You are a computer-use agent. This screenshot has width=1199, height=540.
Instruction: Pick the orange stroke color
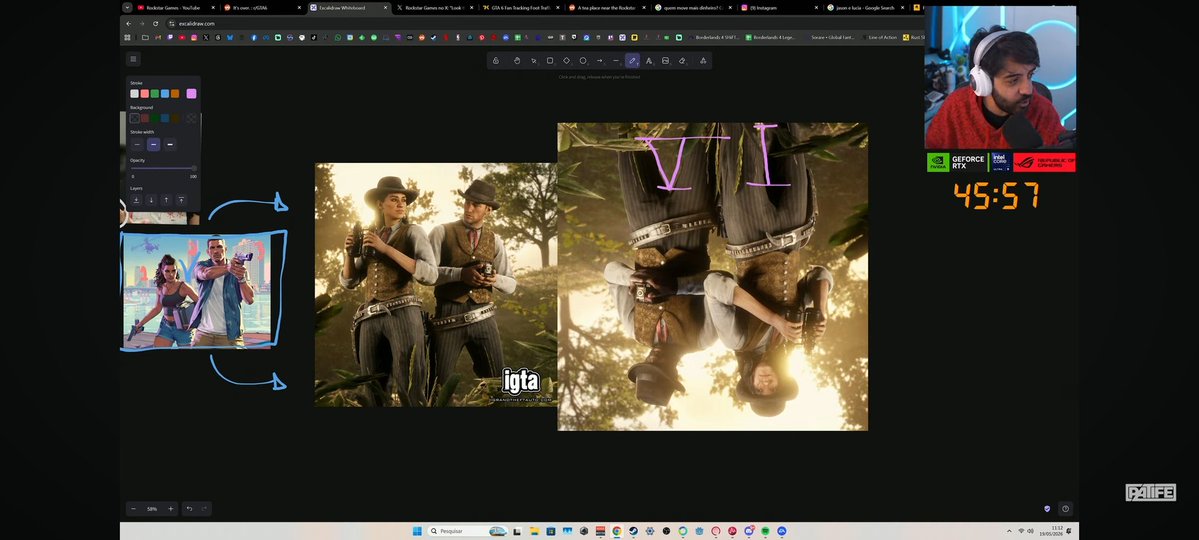[x=175, y=93]
